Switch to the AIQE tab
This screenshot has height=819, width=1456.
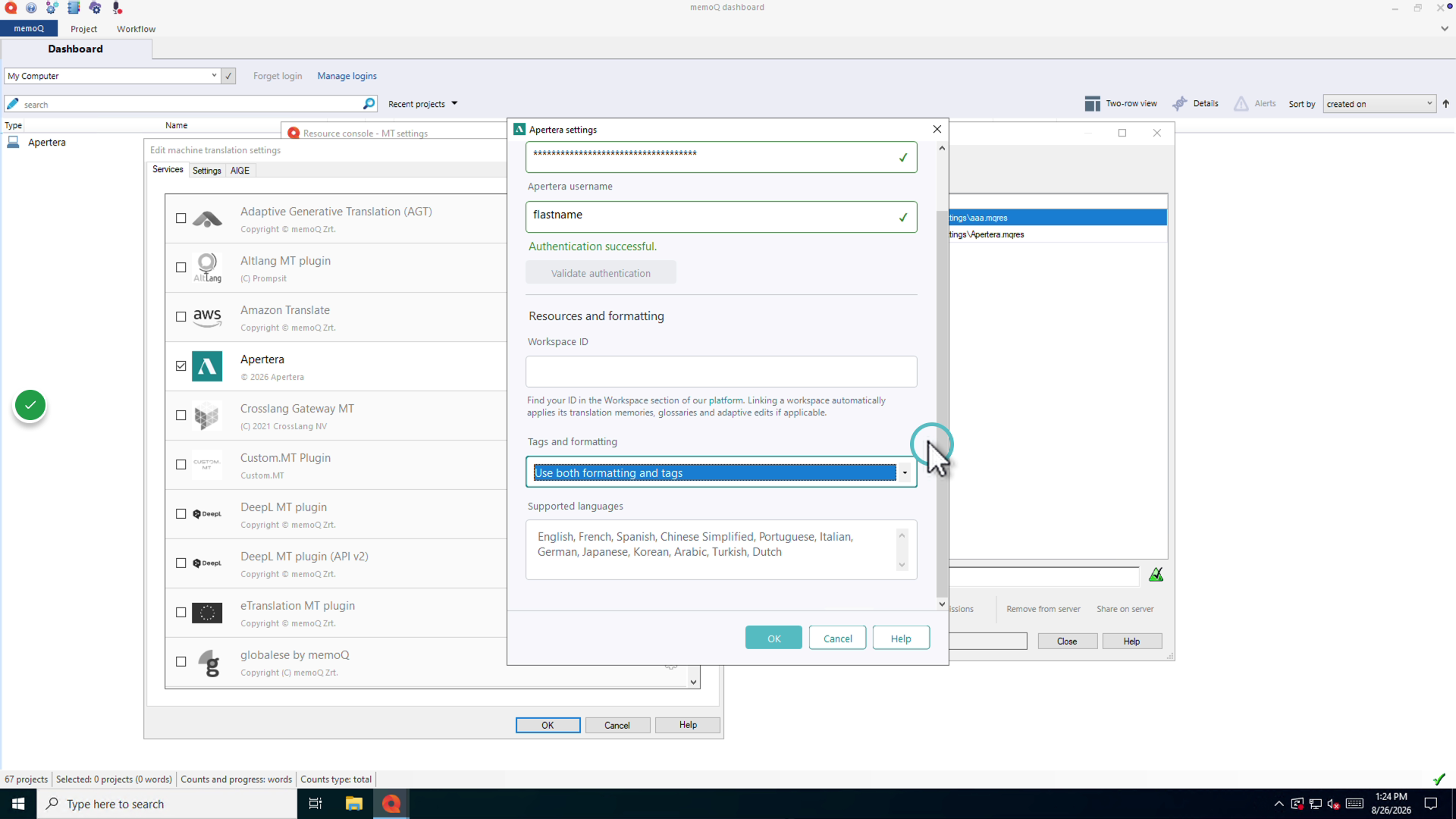pos(240,171)
